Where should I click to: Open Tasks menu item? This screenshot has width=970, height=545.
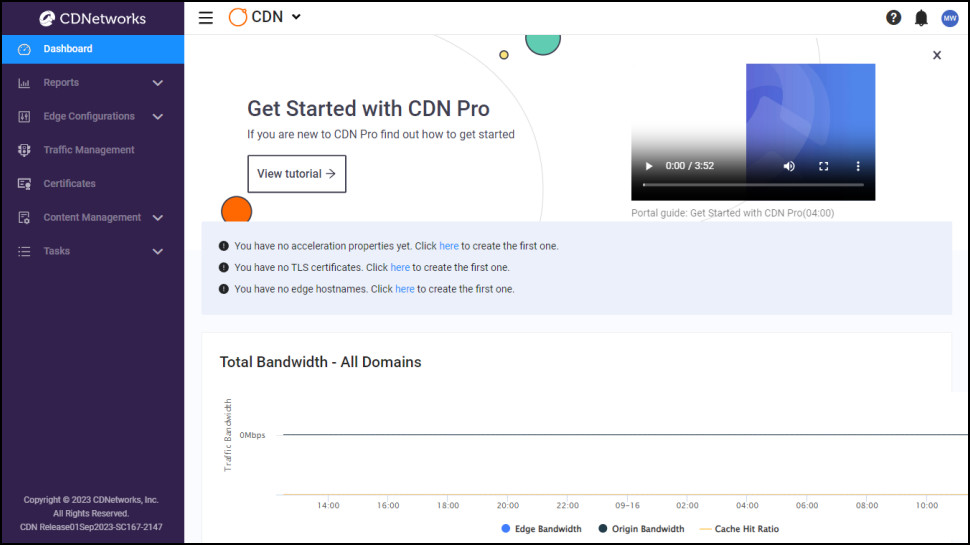(x=93, y=251)
